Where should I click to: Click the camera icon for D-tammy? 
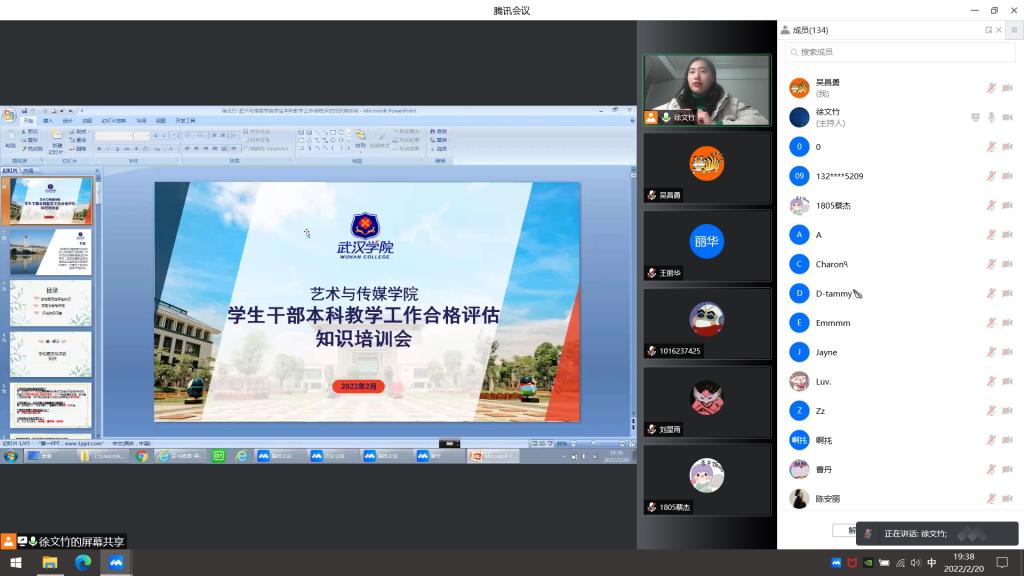click(1008, 293)
